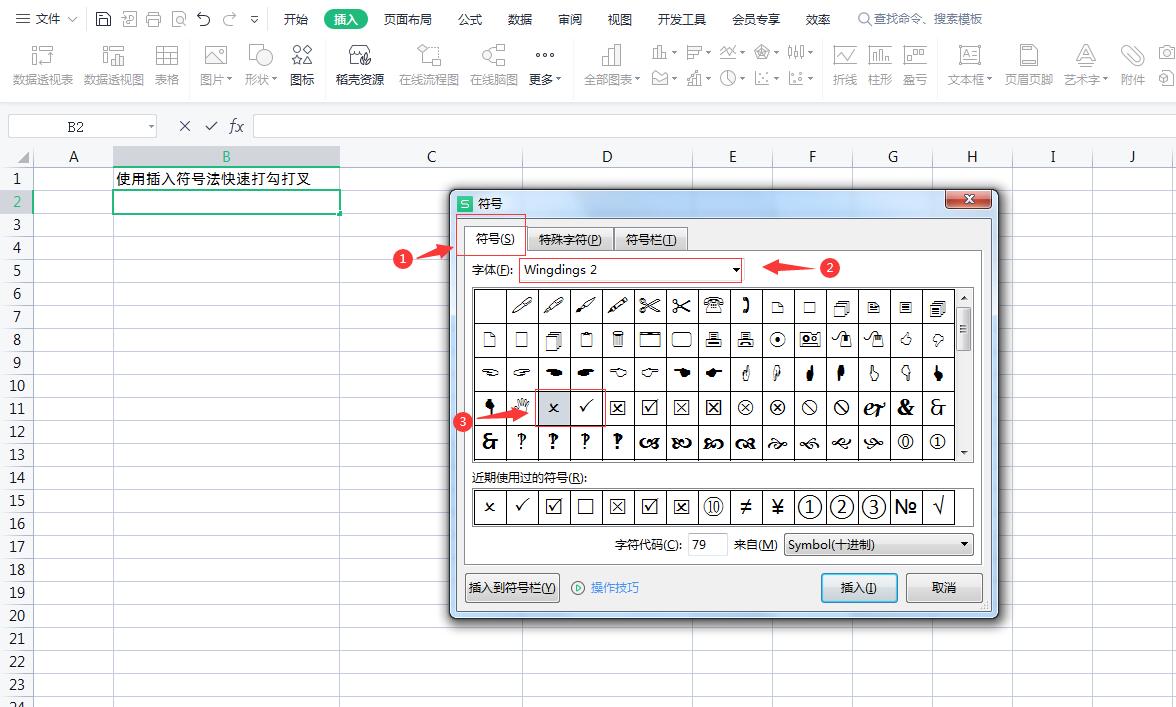Viewport: 1176px width, 707px height.
Task: Click the symbol grid scroll up arrow
Action: point(964,298)
